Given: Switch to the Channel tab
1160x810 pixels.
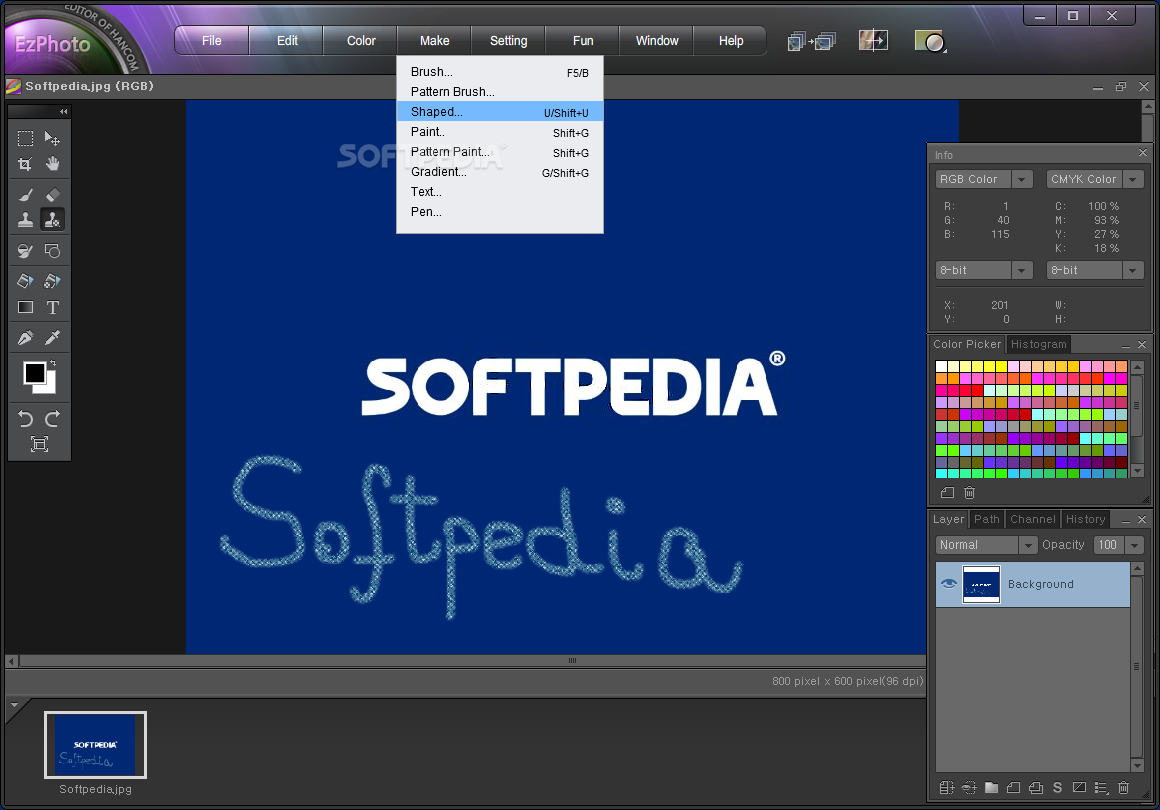Looking at the screenshot, I should point(1033,519).
